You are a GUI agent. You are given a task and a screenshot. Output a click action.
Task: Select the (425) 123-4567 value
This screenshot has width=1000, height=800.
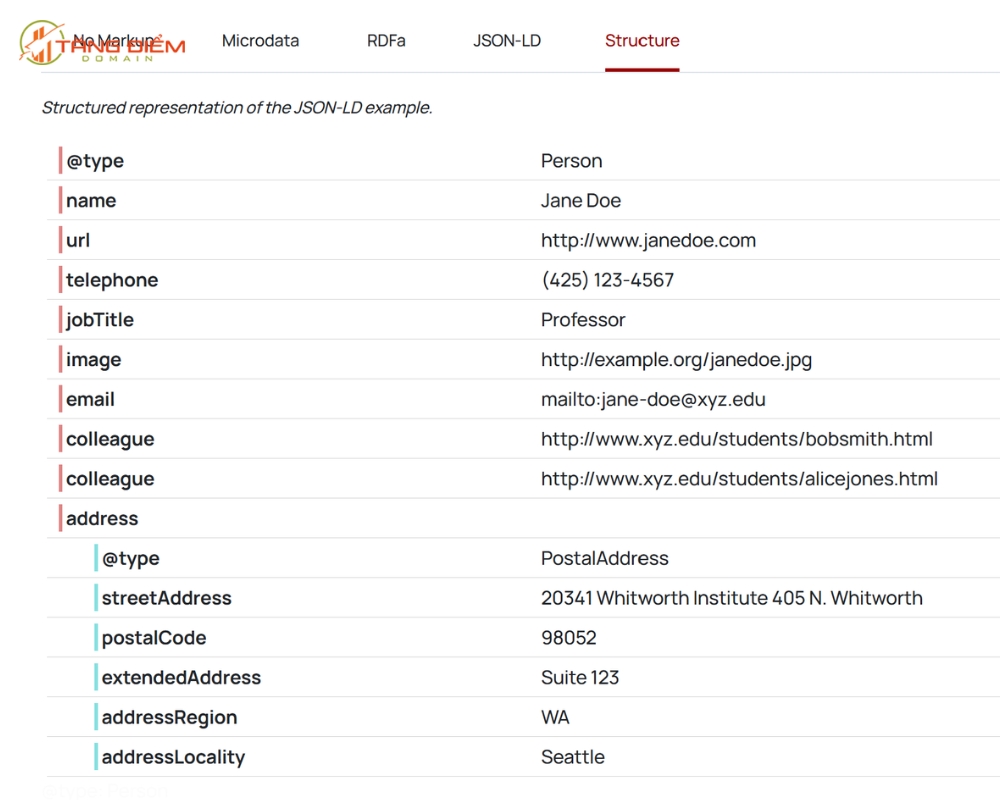608,280
